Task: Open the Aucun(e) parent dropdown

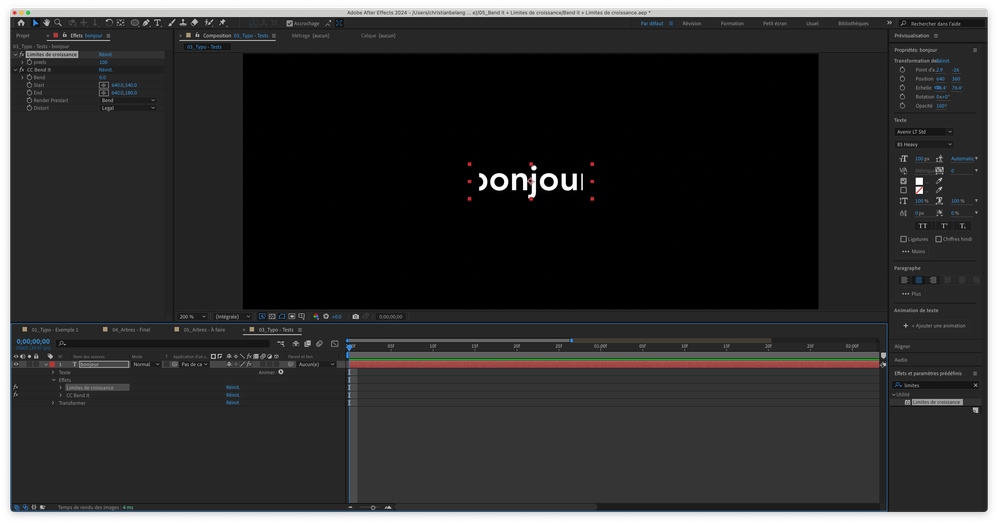Action: pyautogui.click(x=316, y=365)
